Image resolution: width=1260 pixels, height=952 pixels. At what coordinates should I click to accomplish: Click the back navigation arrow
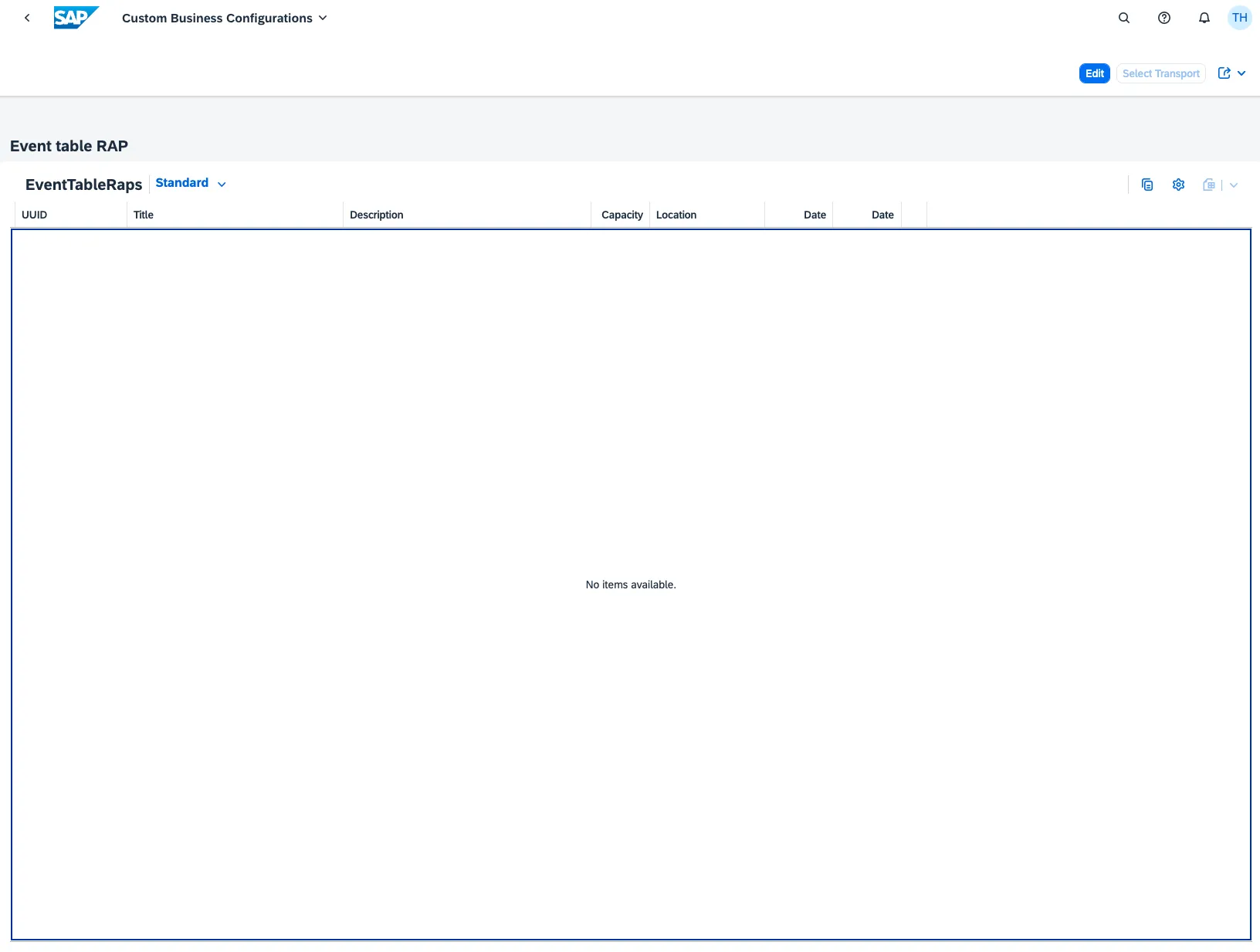27,18
